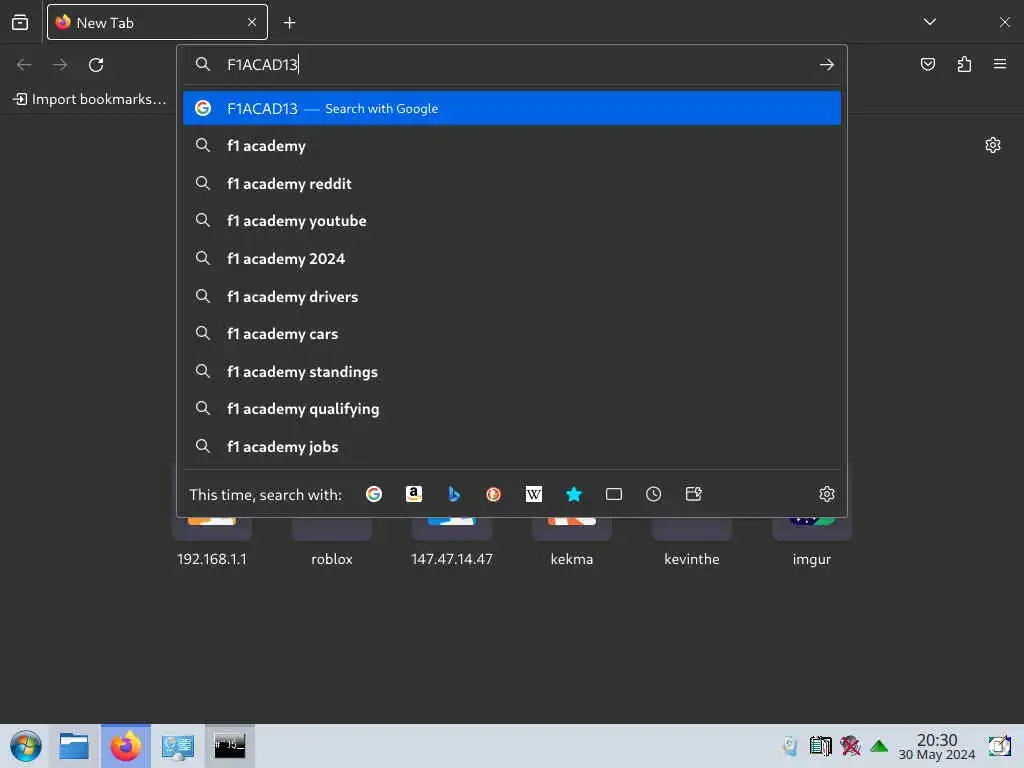
Task: Open the Firefox View icon
Action: 20,22
